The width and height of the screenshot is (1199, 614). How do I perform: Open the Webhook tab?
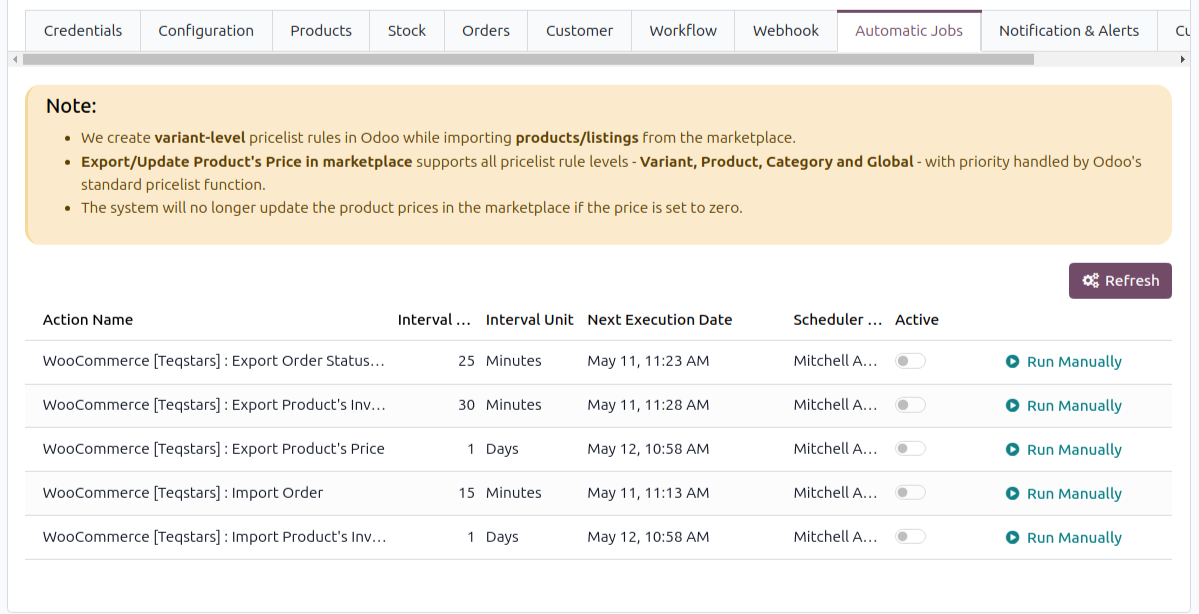[785, 31]
